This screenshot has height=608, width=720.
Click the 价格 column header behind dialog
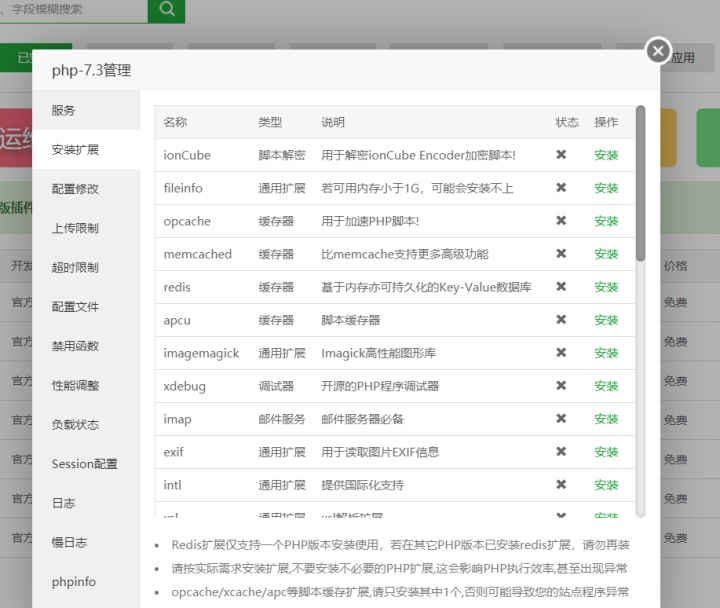(x=675, y=266)
